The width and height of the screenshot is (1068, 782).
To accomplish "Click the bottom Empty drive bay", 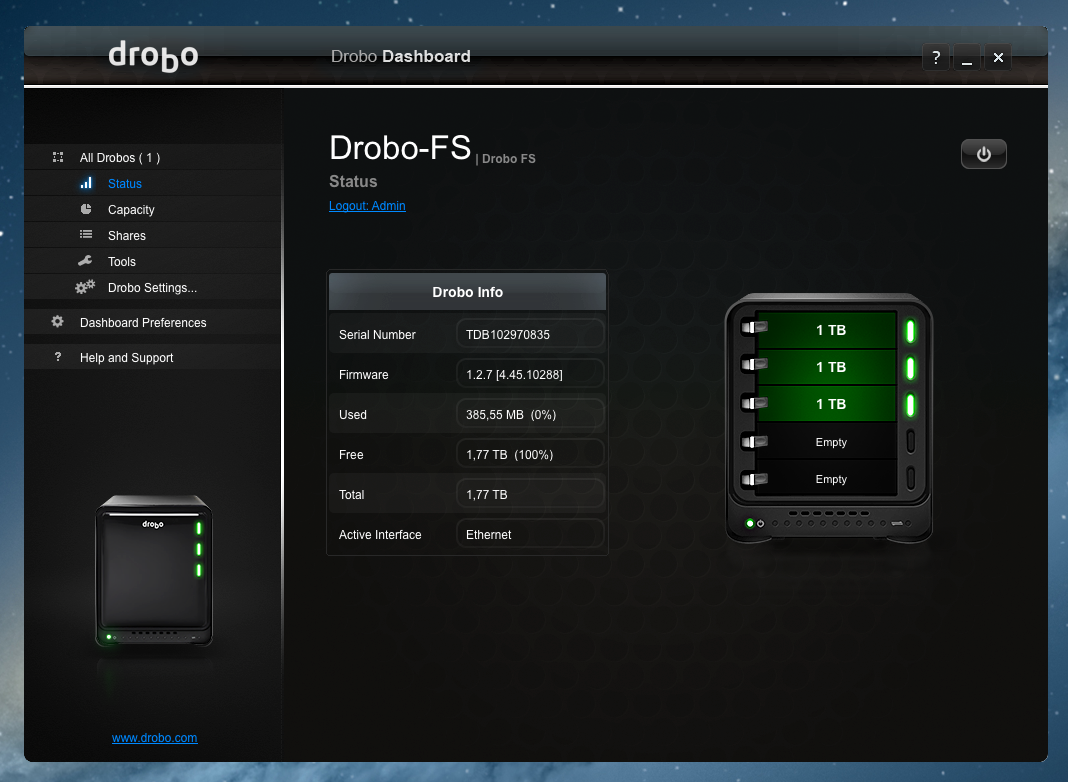I will (826, 479).
